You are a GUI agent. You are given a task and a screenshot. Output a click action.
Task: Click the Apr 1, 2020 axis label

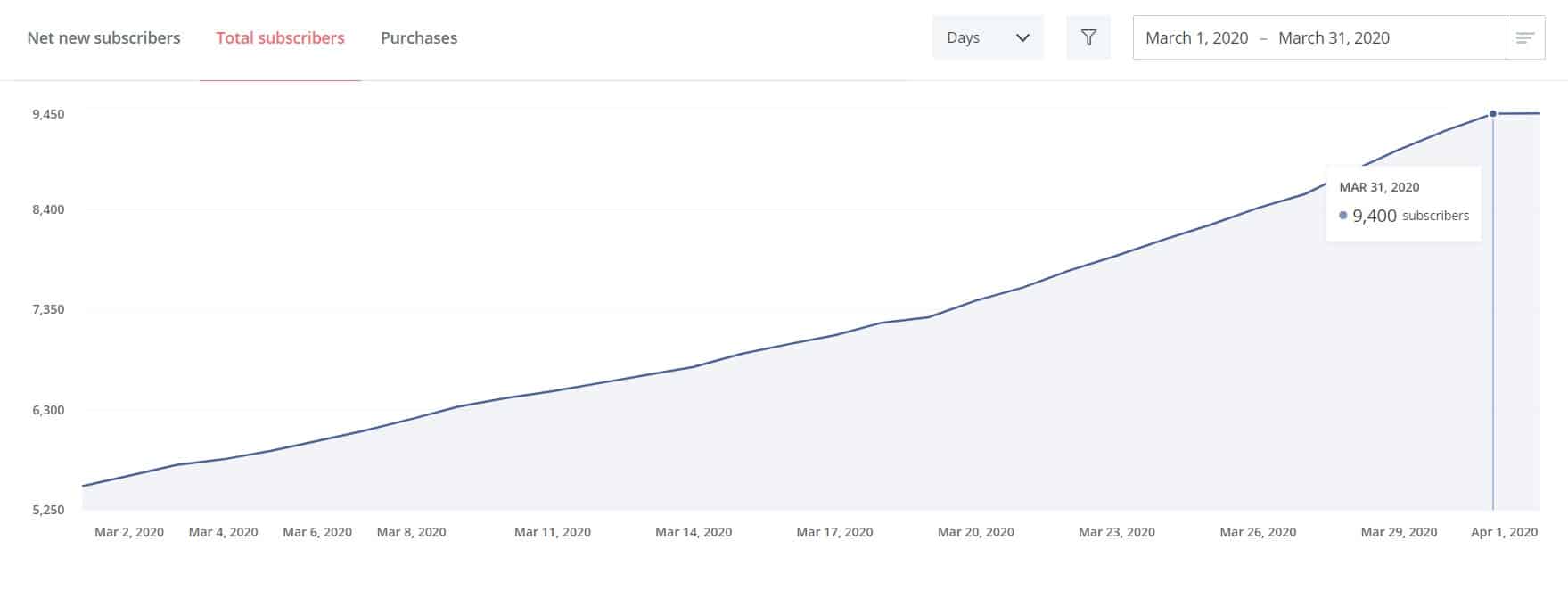point(1505,532)
